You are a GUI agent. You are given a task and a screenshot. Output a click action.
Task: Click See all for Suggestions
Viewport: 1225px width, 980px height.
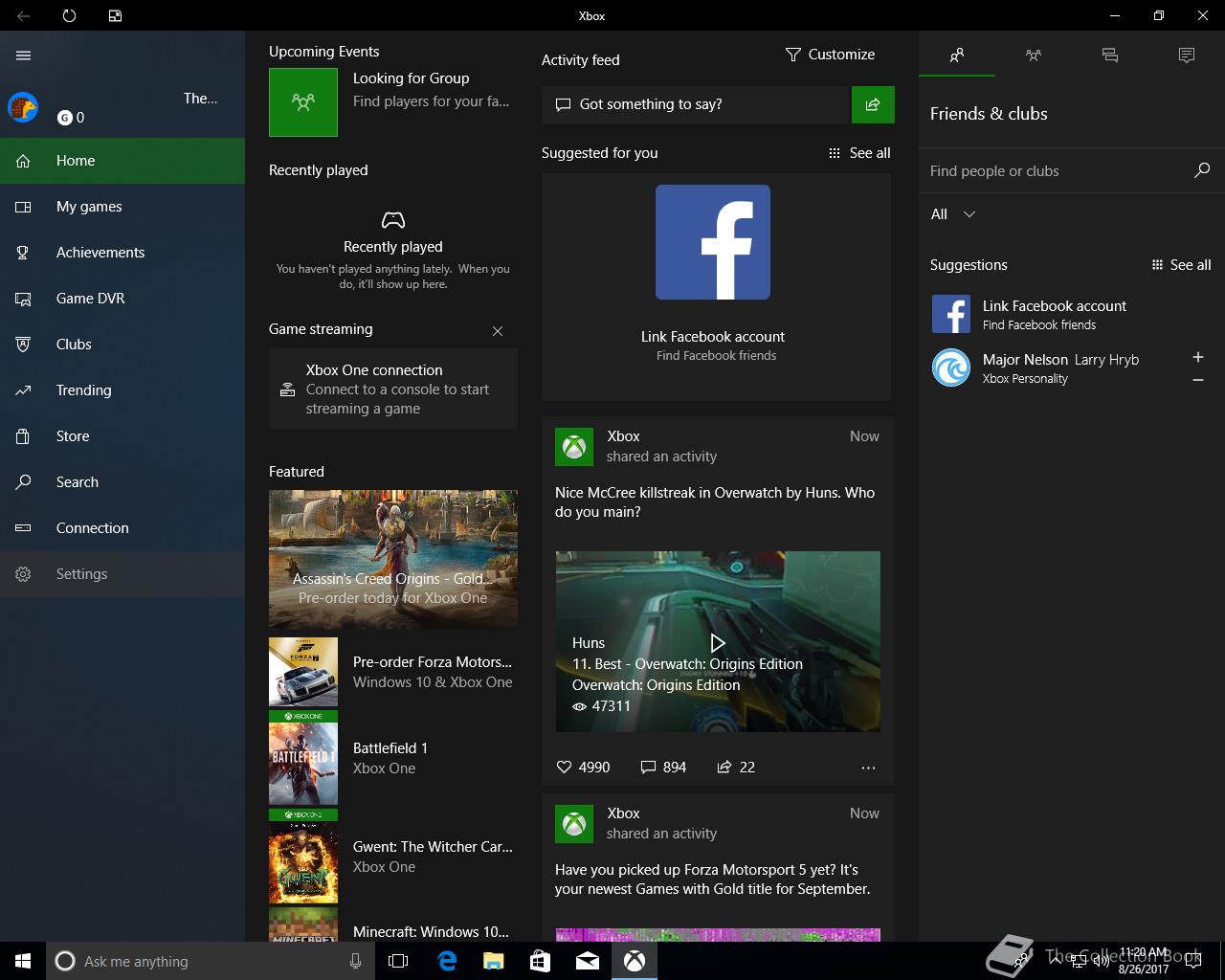[x=1181, y=265]
